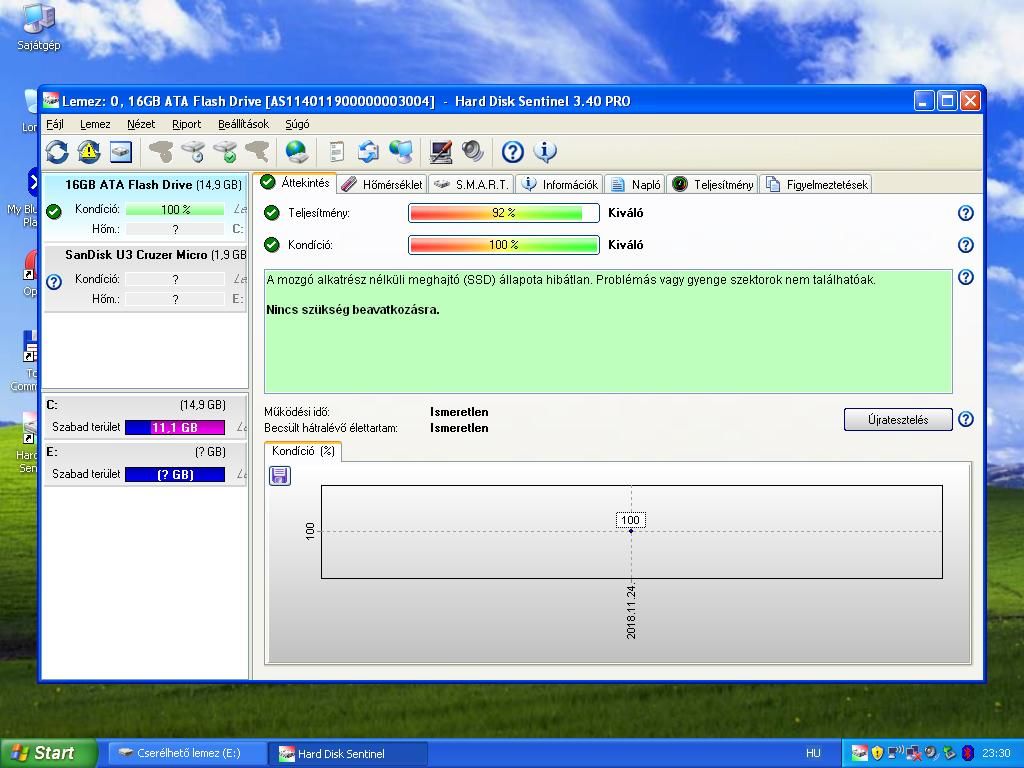Click the yellow security shield tray icon

[x=878, y=753]
